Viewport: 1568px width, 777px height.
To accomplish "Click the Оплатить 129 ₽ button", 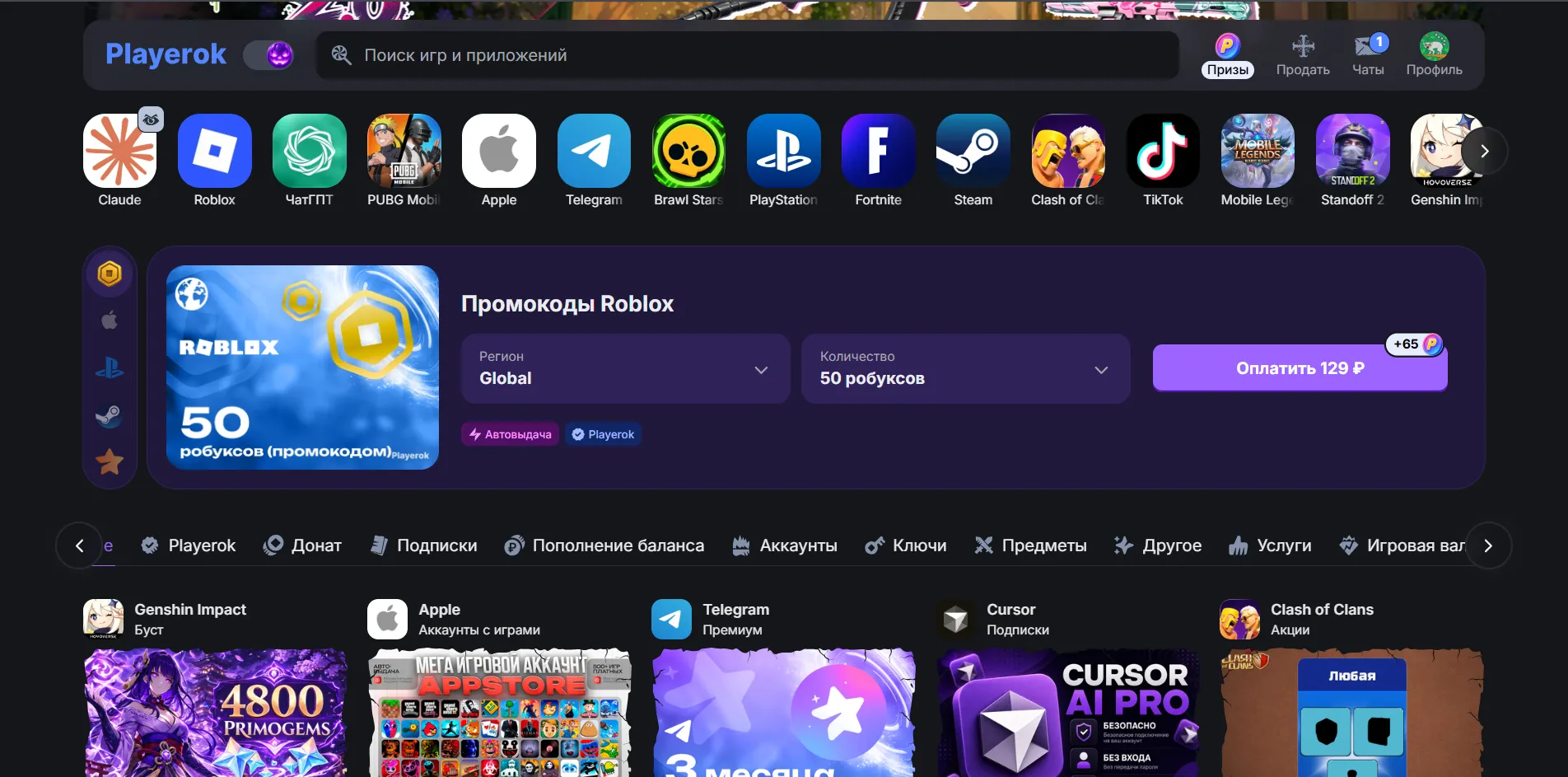I will tap(1300, 368).
